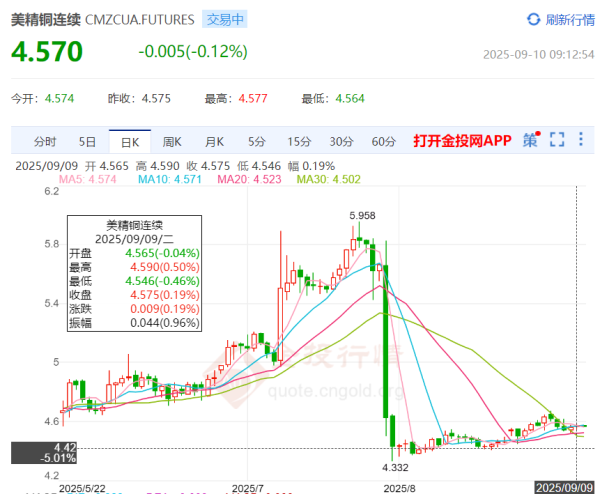The image size is (600, 494).
Task: Show the 5分 minute chart
Action: coord(257,141)
